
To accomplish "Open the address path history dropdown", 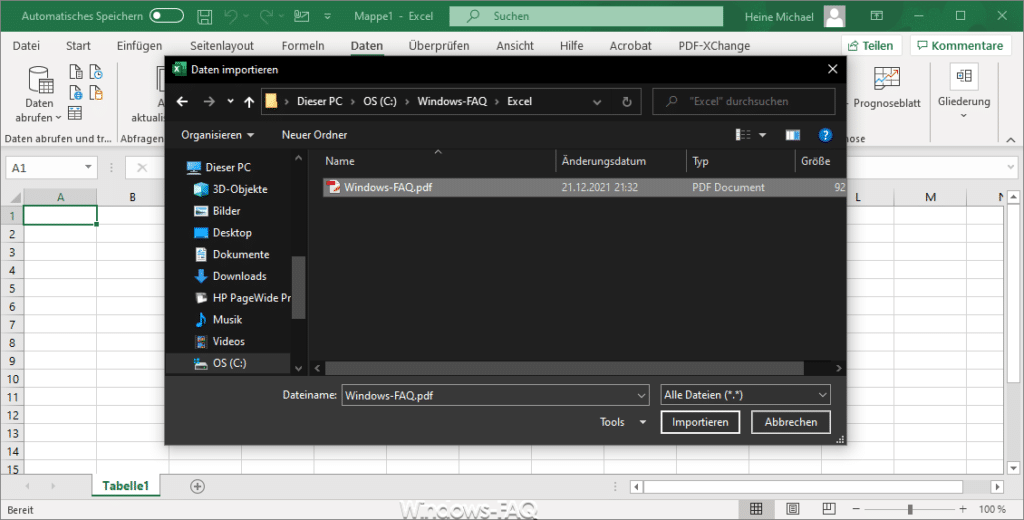I will pos(596,102).
